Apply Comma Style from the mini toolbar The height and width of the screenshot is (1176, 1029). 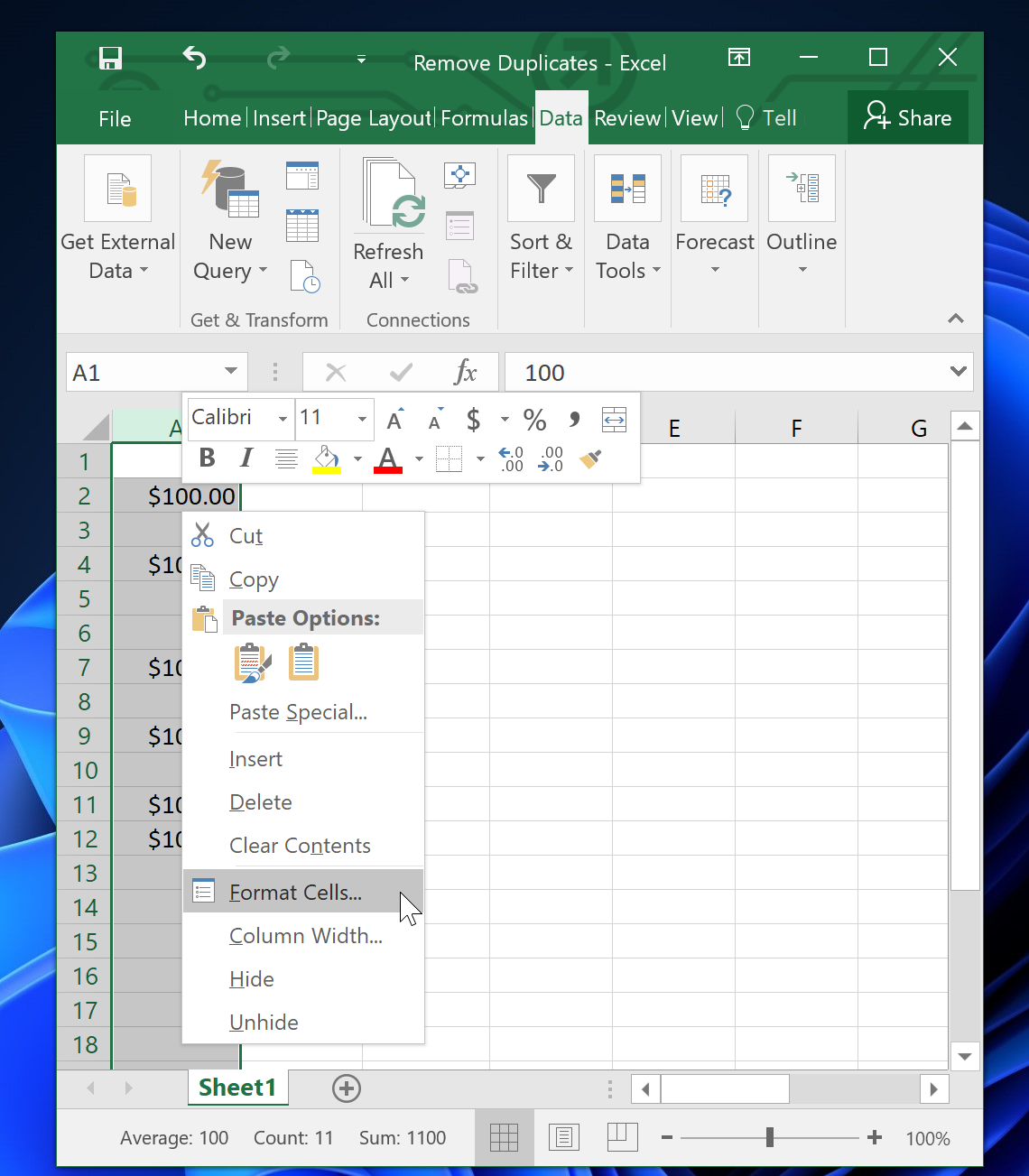574,419
